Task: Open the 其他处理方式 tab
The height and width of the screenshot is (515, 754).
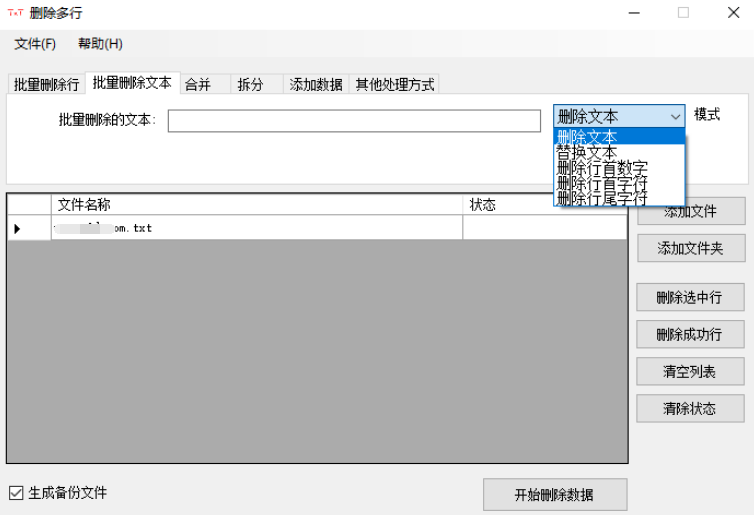Action: point(394,84)
